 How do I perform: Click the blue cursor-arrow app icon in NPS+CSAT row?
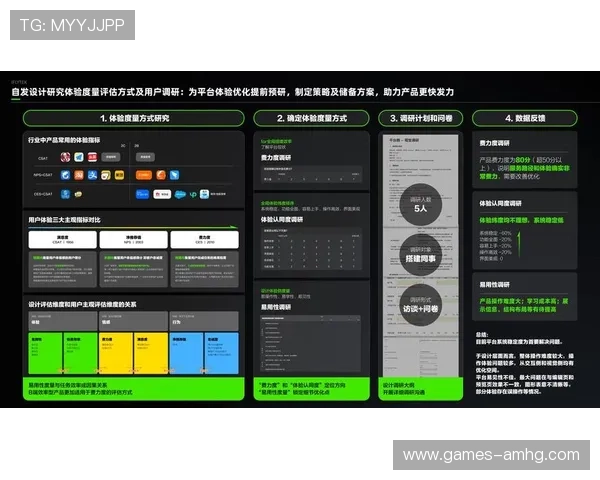(174, 175)
